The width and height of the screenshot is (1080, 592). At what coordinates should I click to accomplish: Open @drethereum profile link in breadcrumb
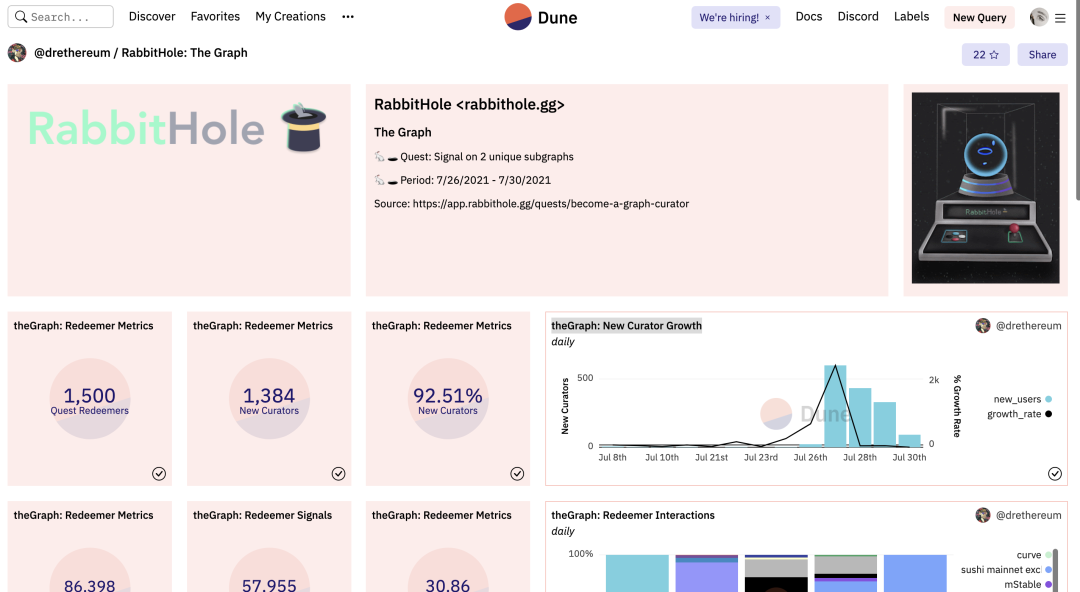pyautogui.click(x=72, y=52)
